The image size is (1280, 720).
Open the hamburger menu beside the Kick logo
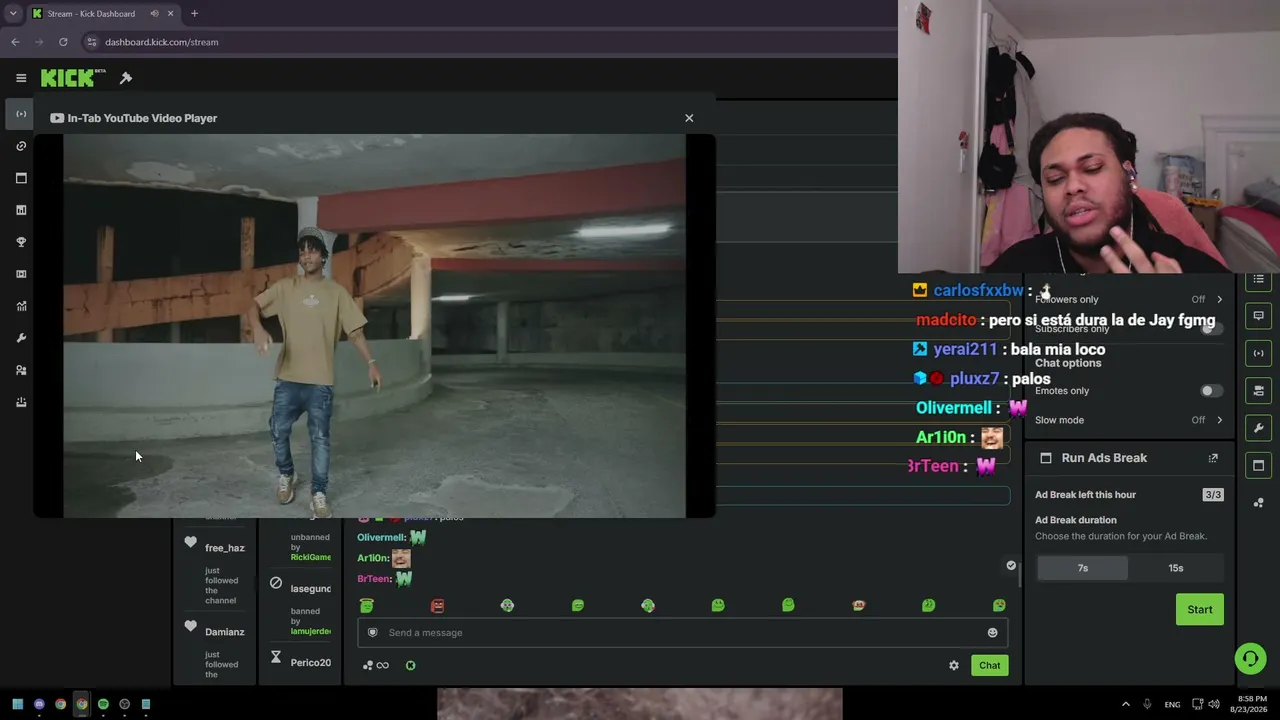tap(21, 78)
